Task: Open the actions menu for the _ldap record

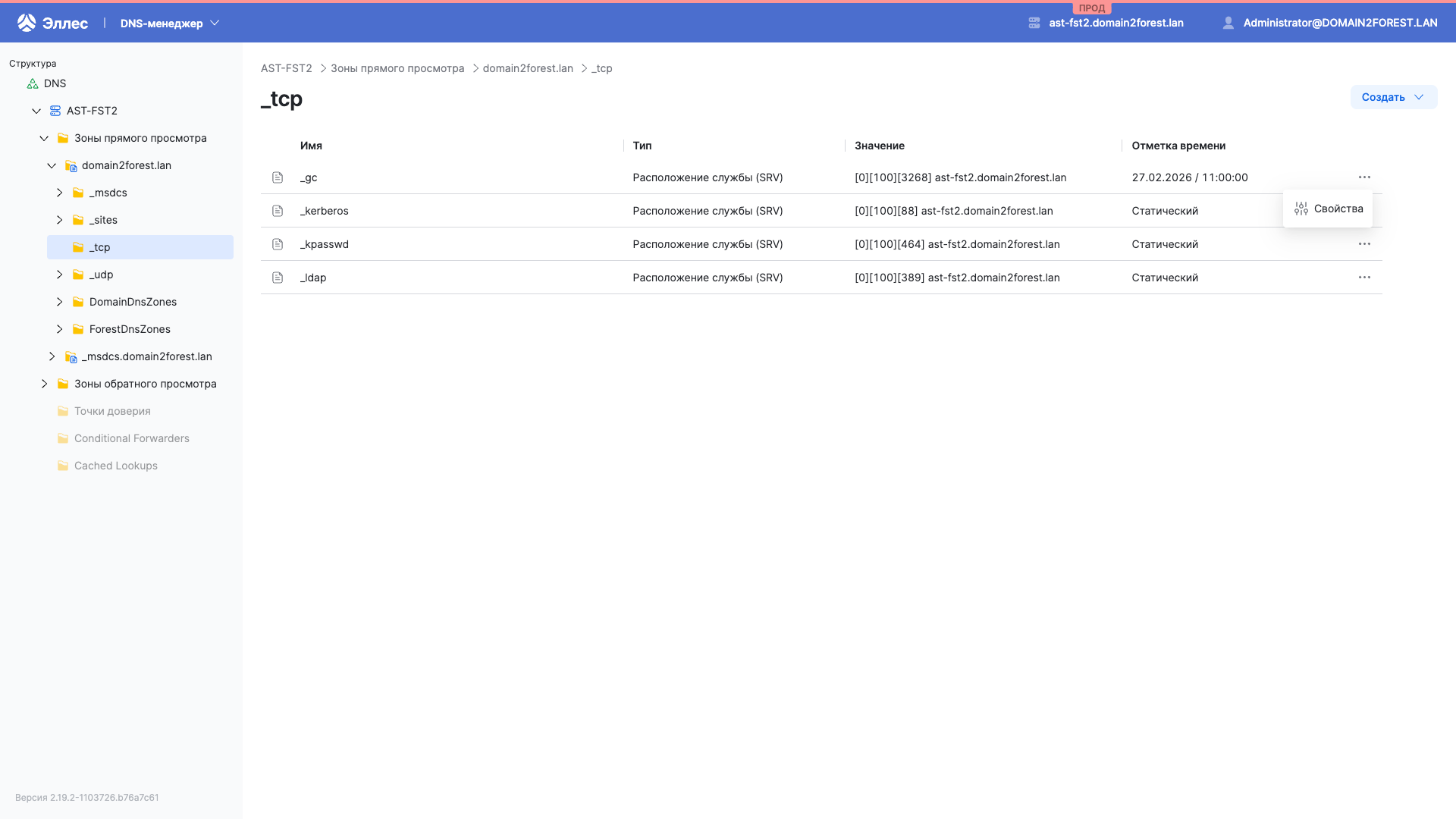Action: (x=1364, y=278)
